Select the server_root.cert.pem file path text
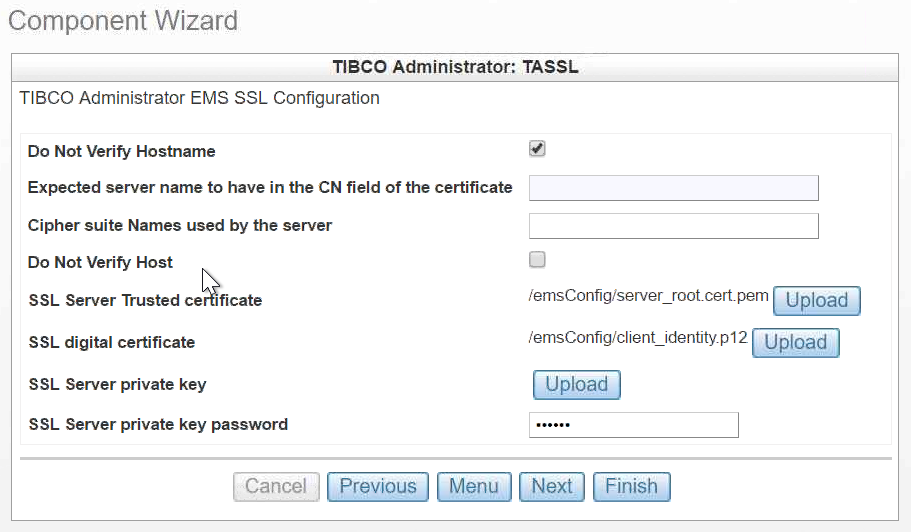The height and width of the screenshot is (532, 911). click(x=648, y=295)
